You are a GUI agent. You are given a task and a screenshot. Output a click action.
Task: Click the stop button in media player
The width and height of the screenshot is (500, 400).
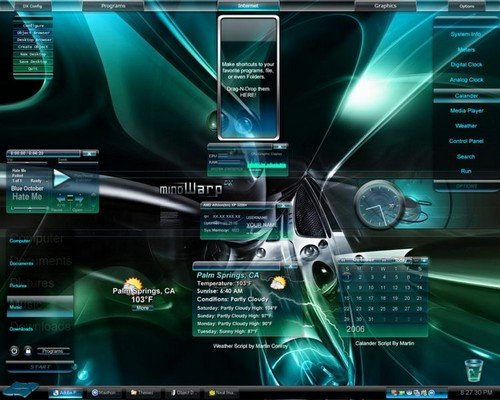click(70, 199)
